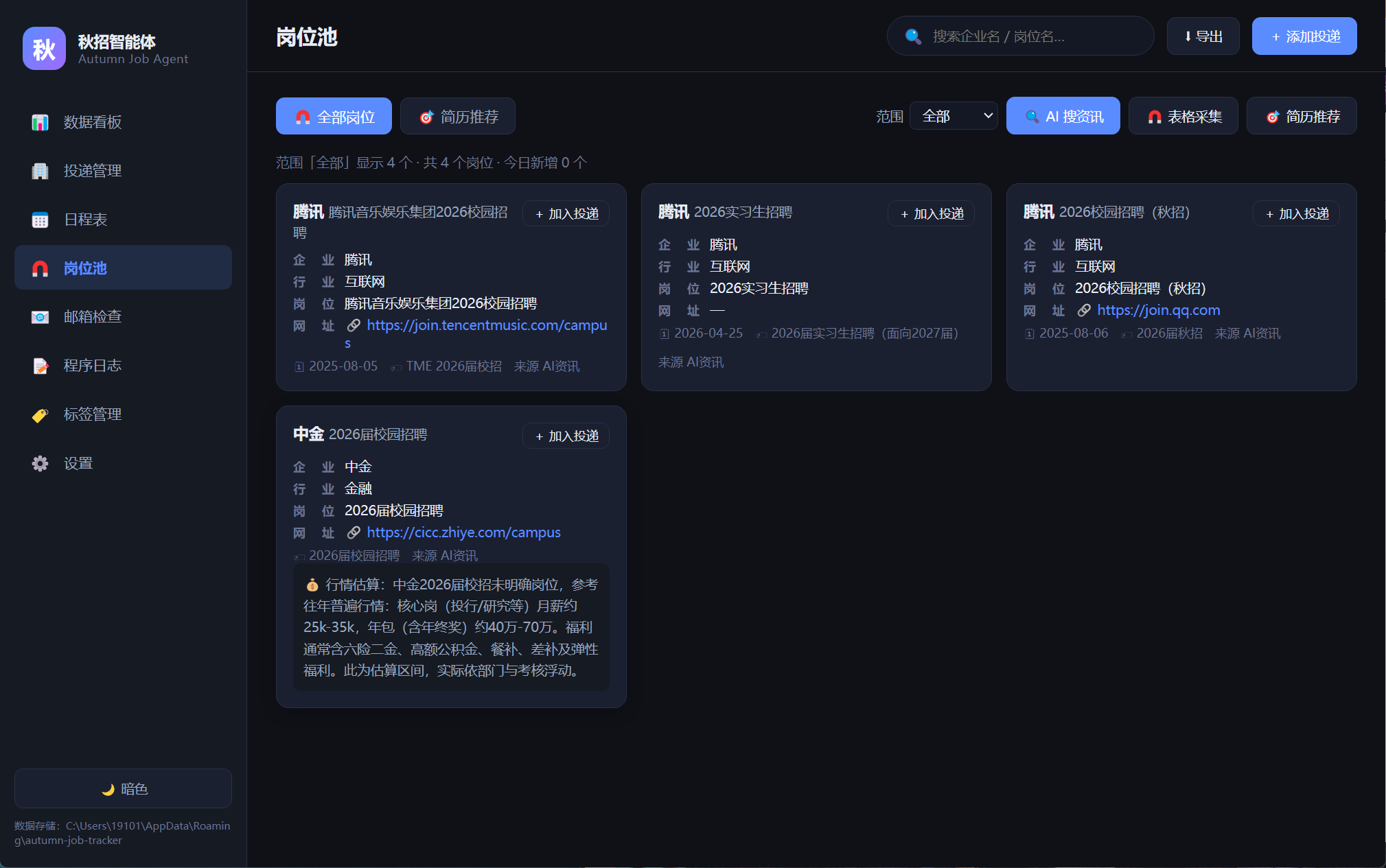Click 加入投递 on 2026校园招聘（秋招）card
This screenshot has width=1386, height=868.
[x=1296, y=214]
